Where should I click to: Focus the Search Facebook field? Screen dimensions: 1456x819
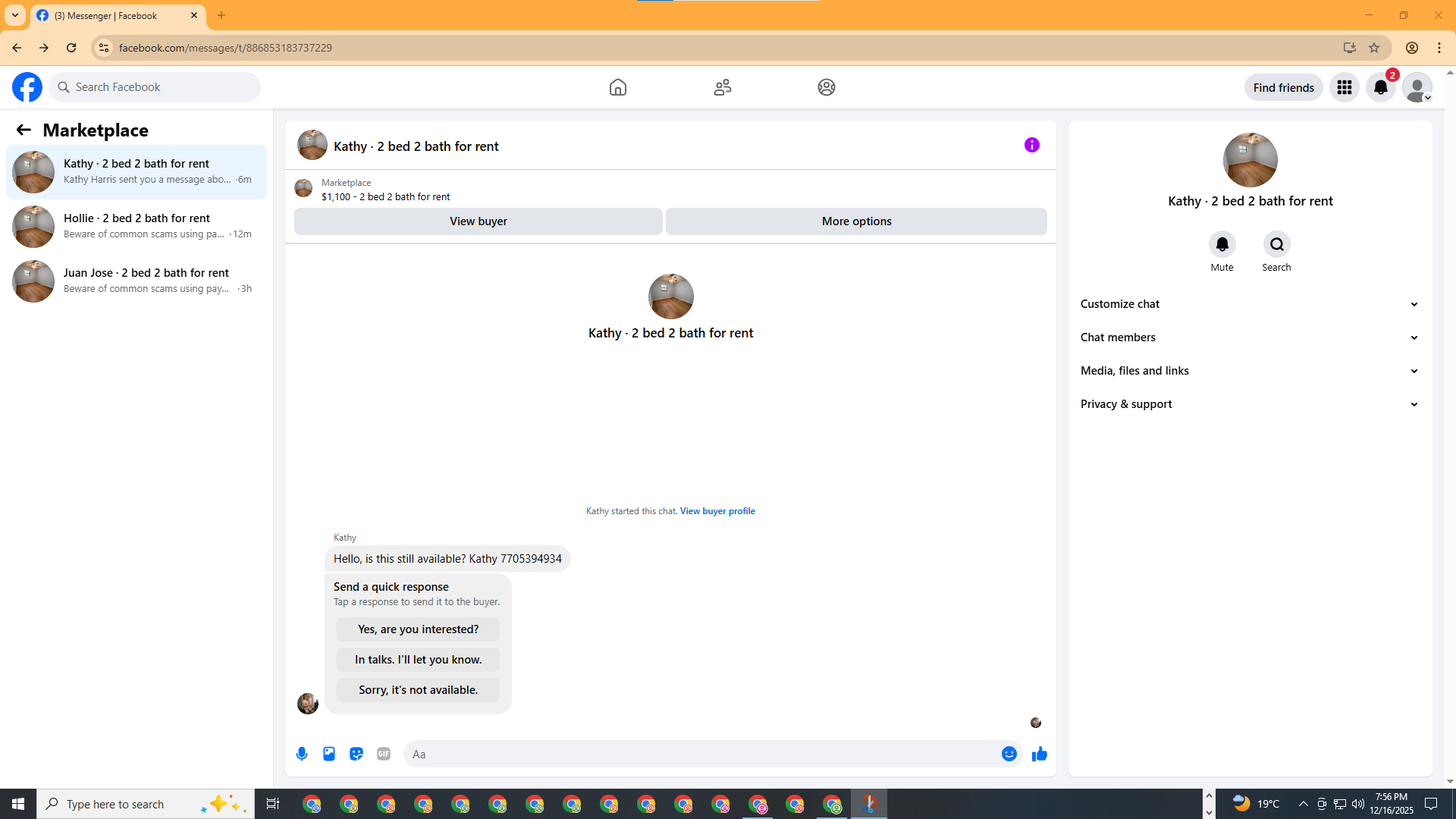tap(155, 87)
